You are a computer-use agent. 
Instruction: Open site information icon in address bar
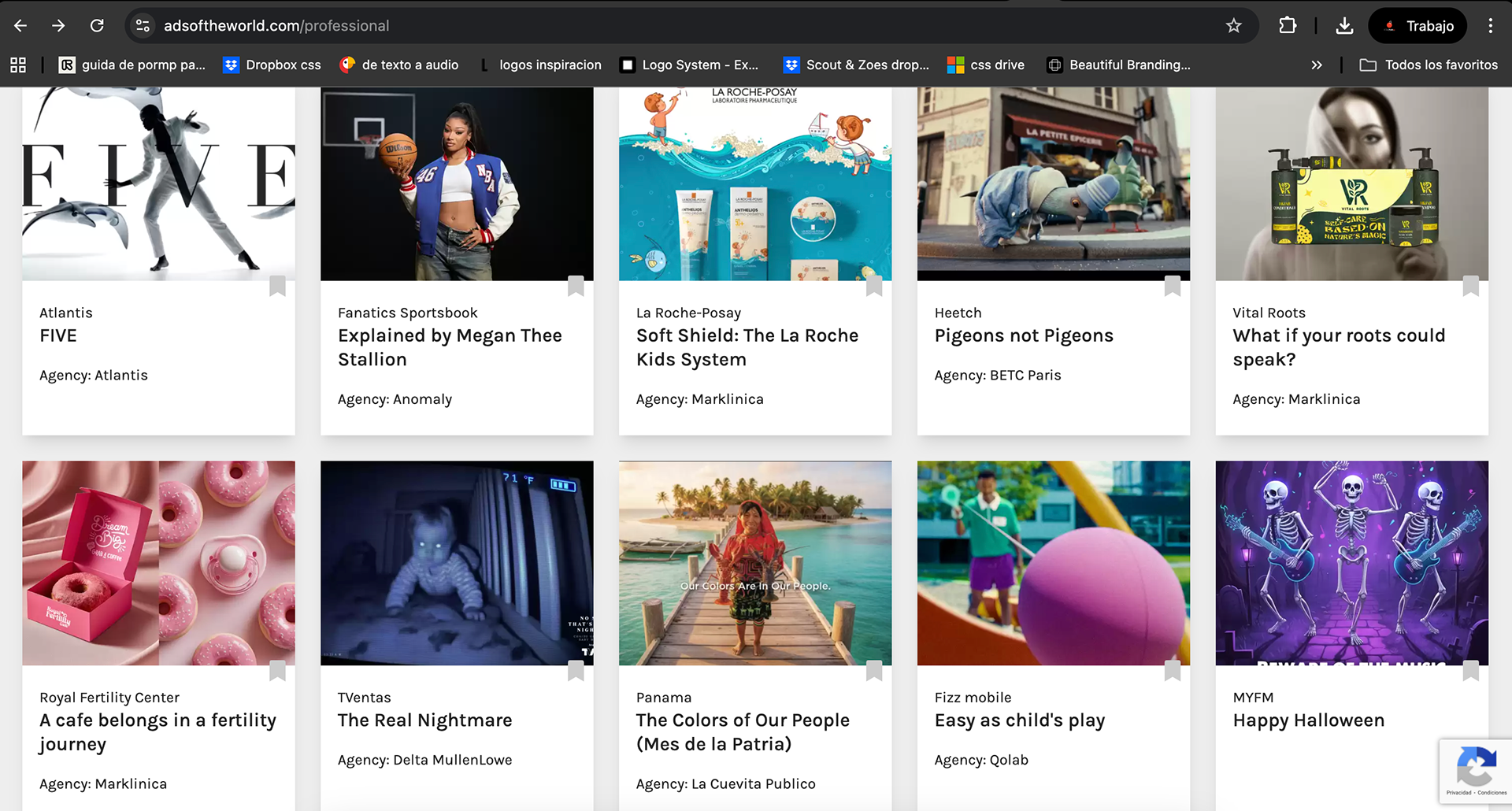[143, 26]
